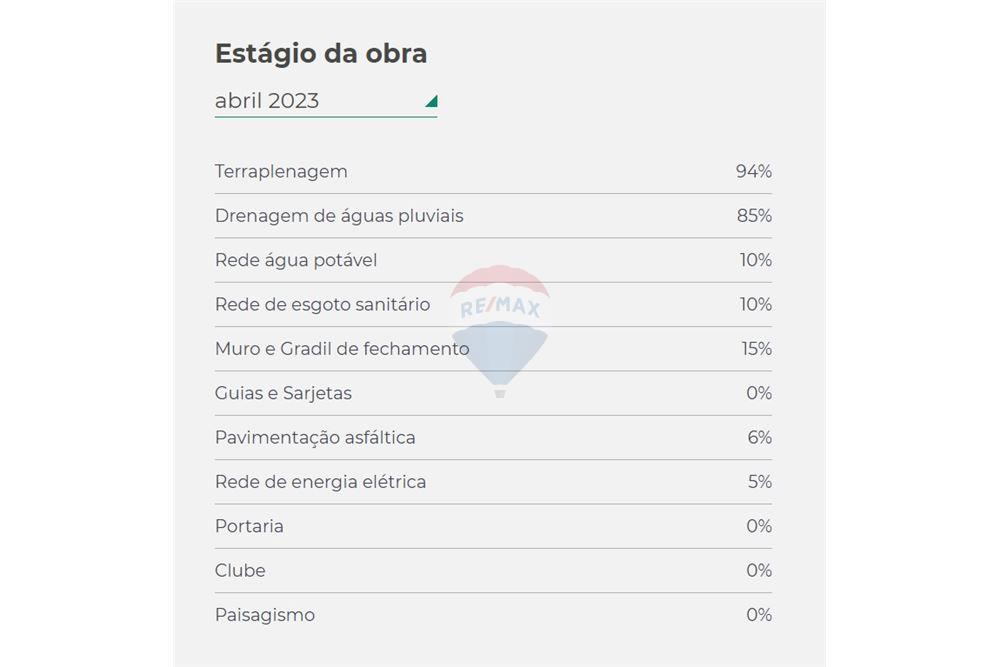Click the 94% Terraplenagem progress value
The height and width of the screenshot is (667, 1000).
point(753,171)
